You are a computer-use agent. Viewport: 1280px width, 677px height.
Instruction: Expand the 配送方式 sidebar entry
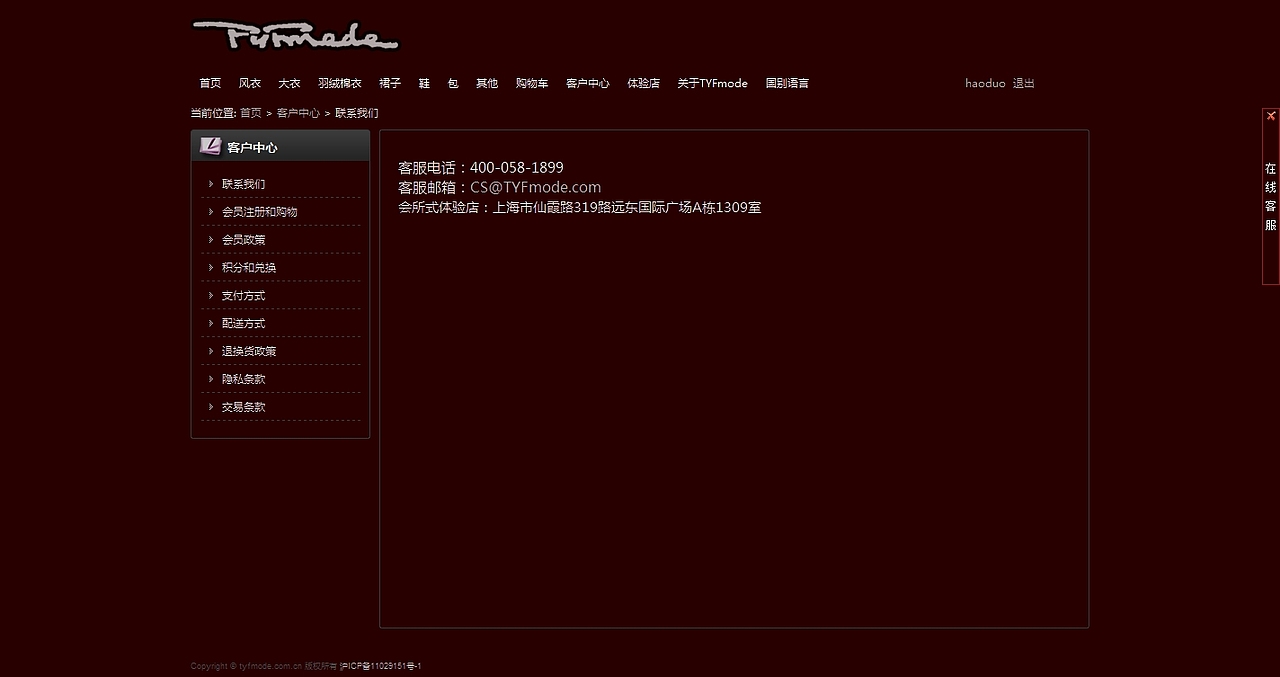[243, 323]
